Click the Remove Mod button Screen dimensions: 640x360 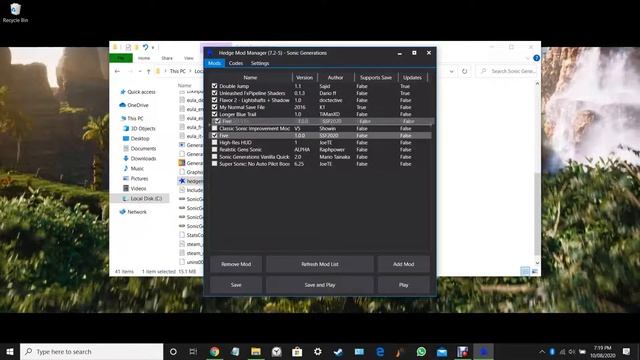click(x=236, y=264)
